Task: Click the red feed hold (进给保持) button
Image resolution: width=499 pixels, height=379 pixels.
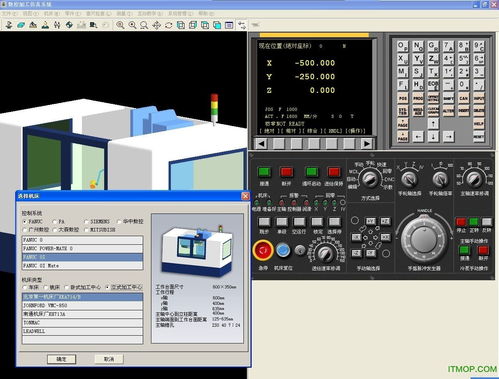Action: (x=334, y=172)
